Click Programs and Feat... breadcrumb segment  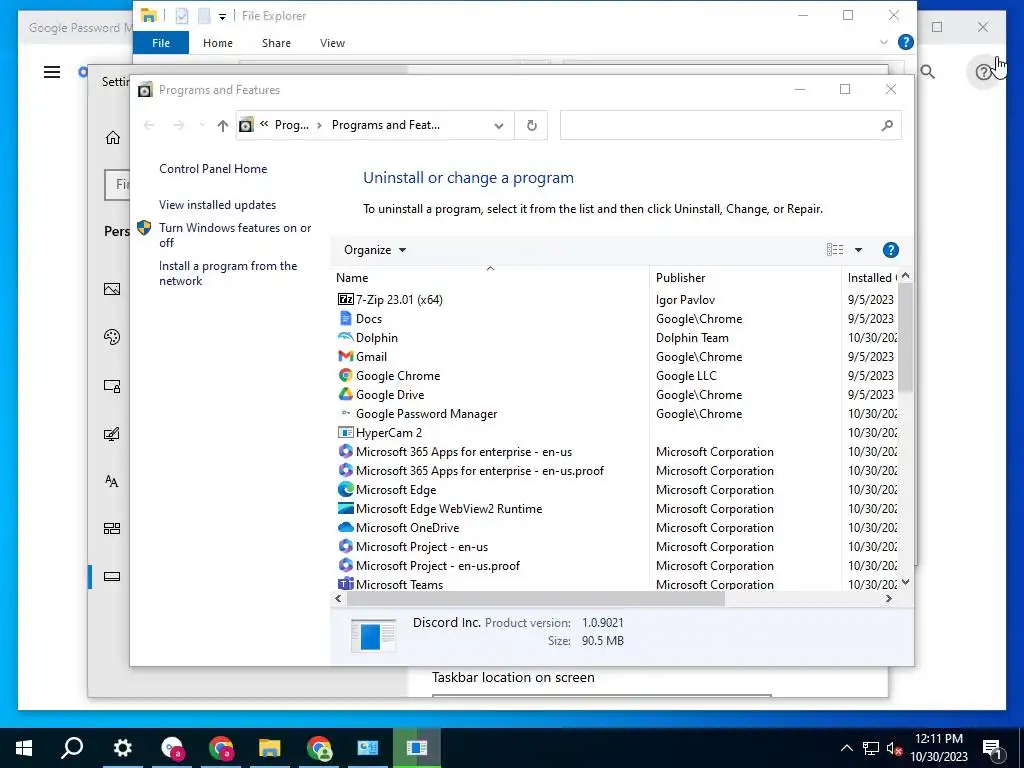click(385, 125)
